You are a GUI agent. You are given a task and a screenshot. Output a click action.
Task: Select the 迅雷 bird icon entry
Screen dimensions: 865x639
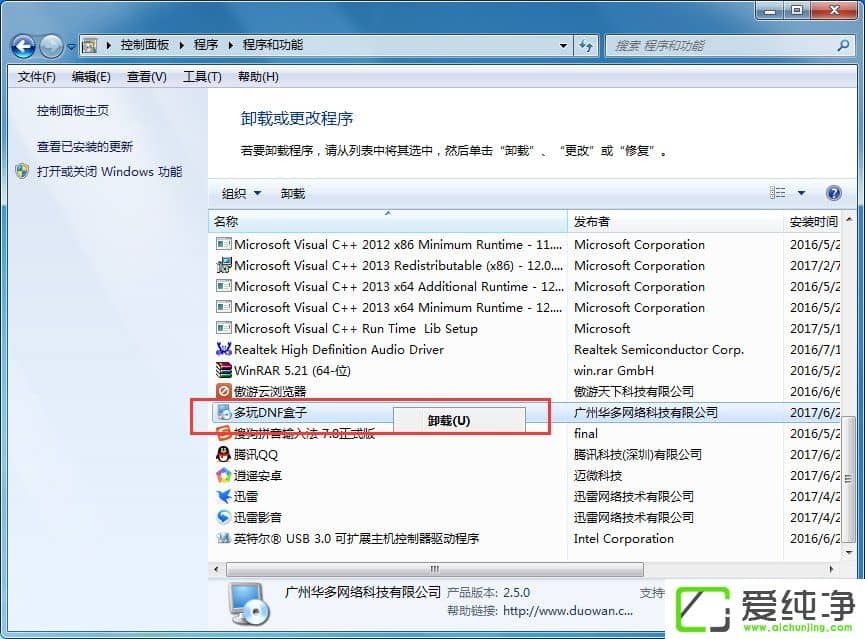223,496
